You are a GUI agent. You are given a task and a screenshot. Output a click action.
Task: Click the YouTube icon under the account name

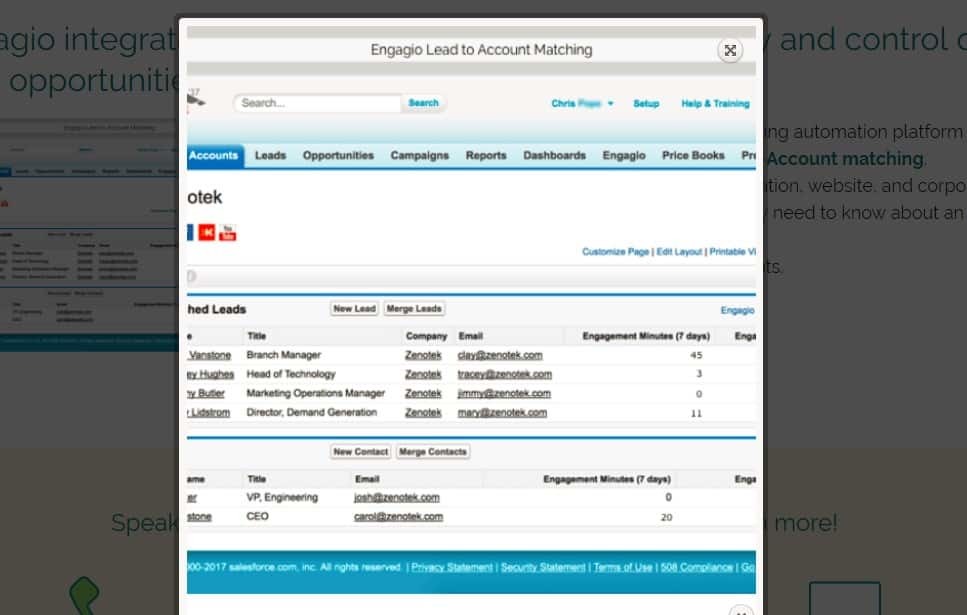(228, 232)
